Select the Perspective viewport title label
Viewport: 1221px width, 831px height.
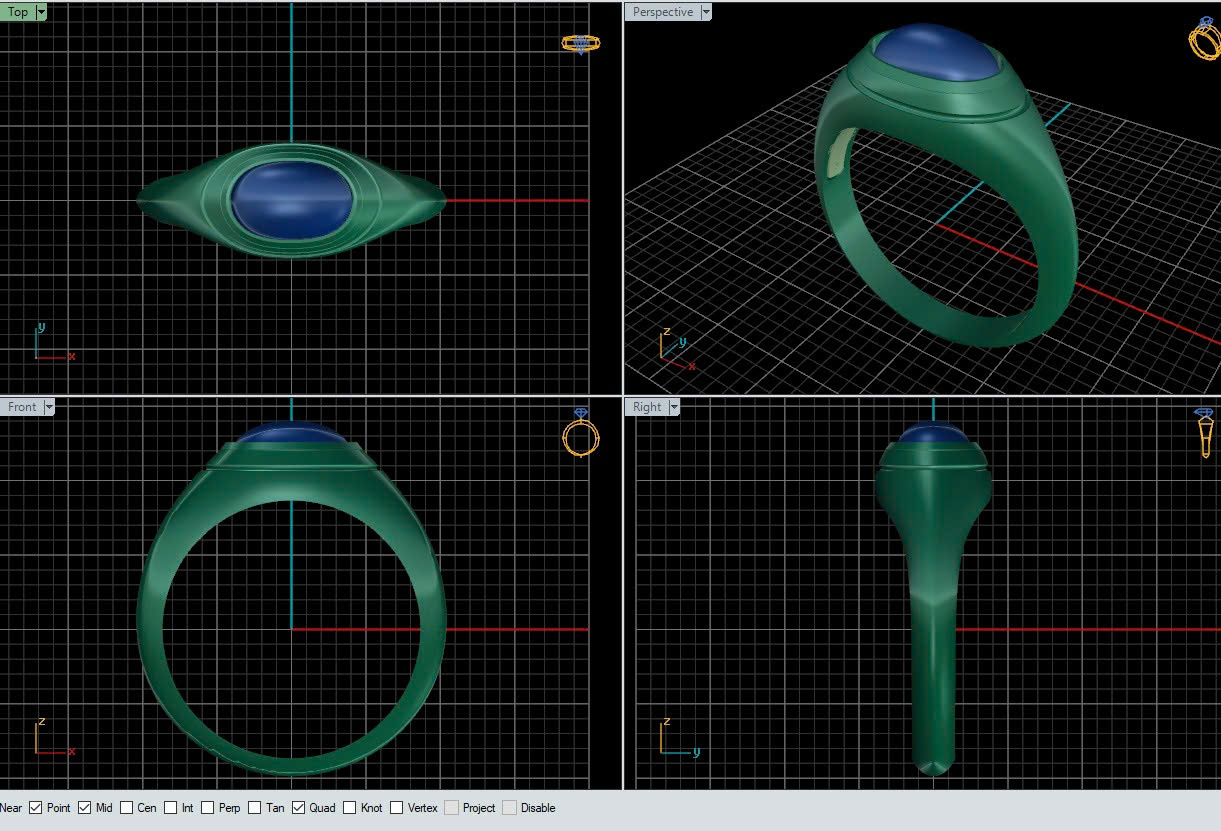pos(662,12)
